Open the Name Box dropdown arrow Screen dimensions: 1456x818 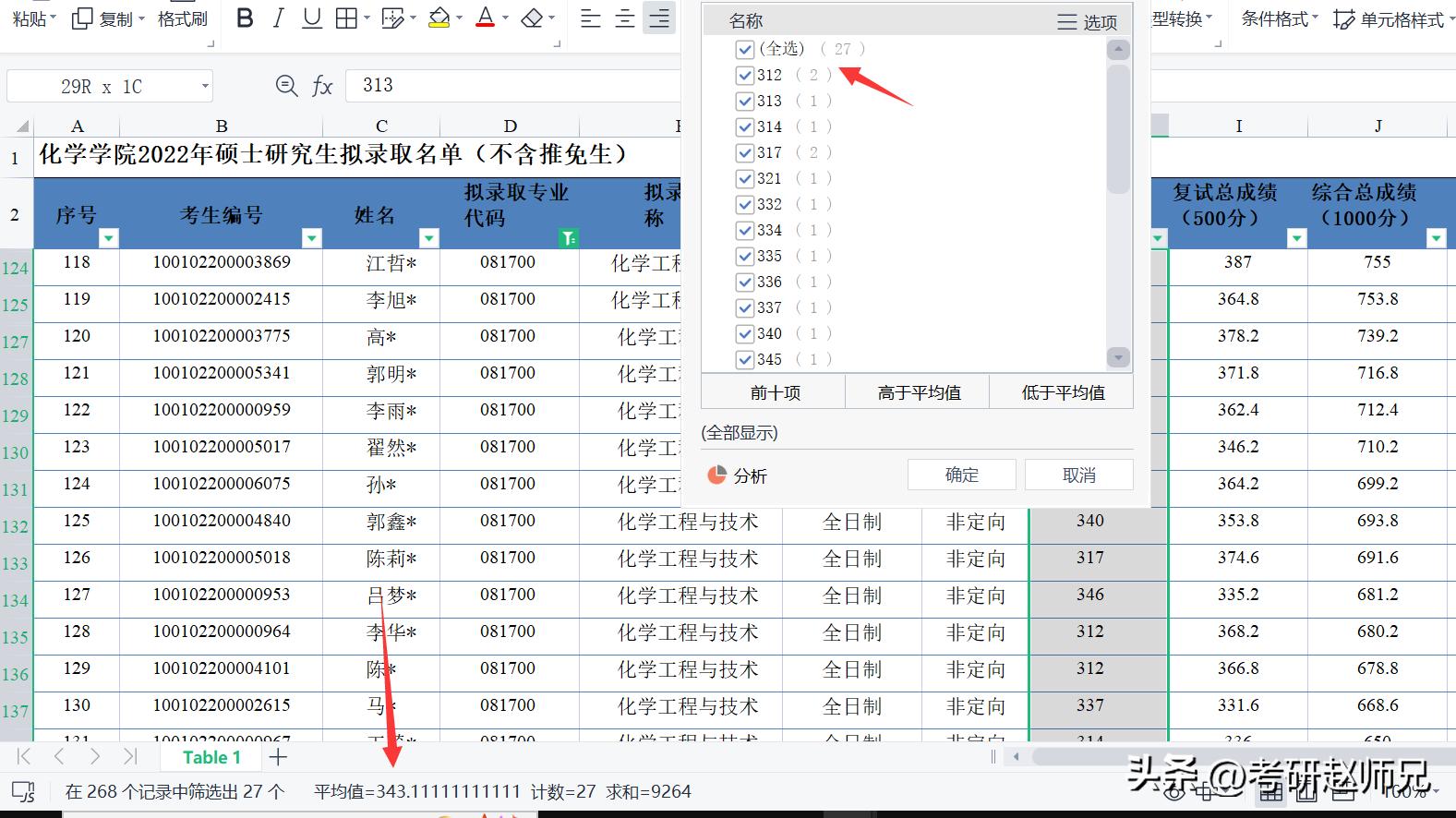(x=205, y=87)
